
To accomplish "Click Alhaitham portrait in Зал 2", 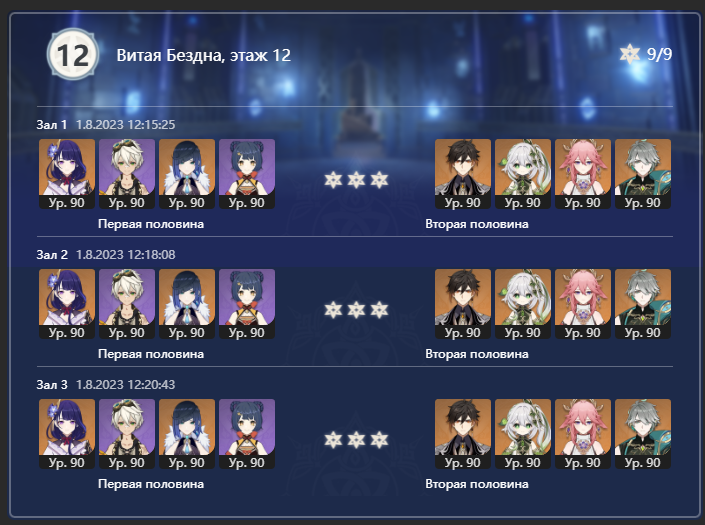I will click(x=643, y=304).
